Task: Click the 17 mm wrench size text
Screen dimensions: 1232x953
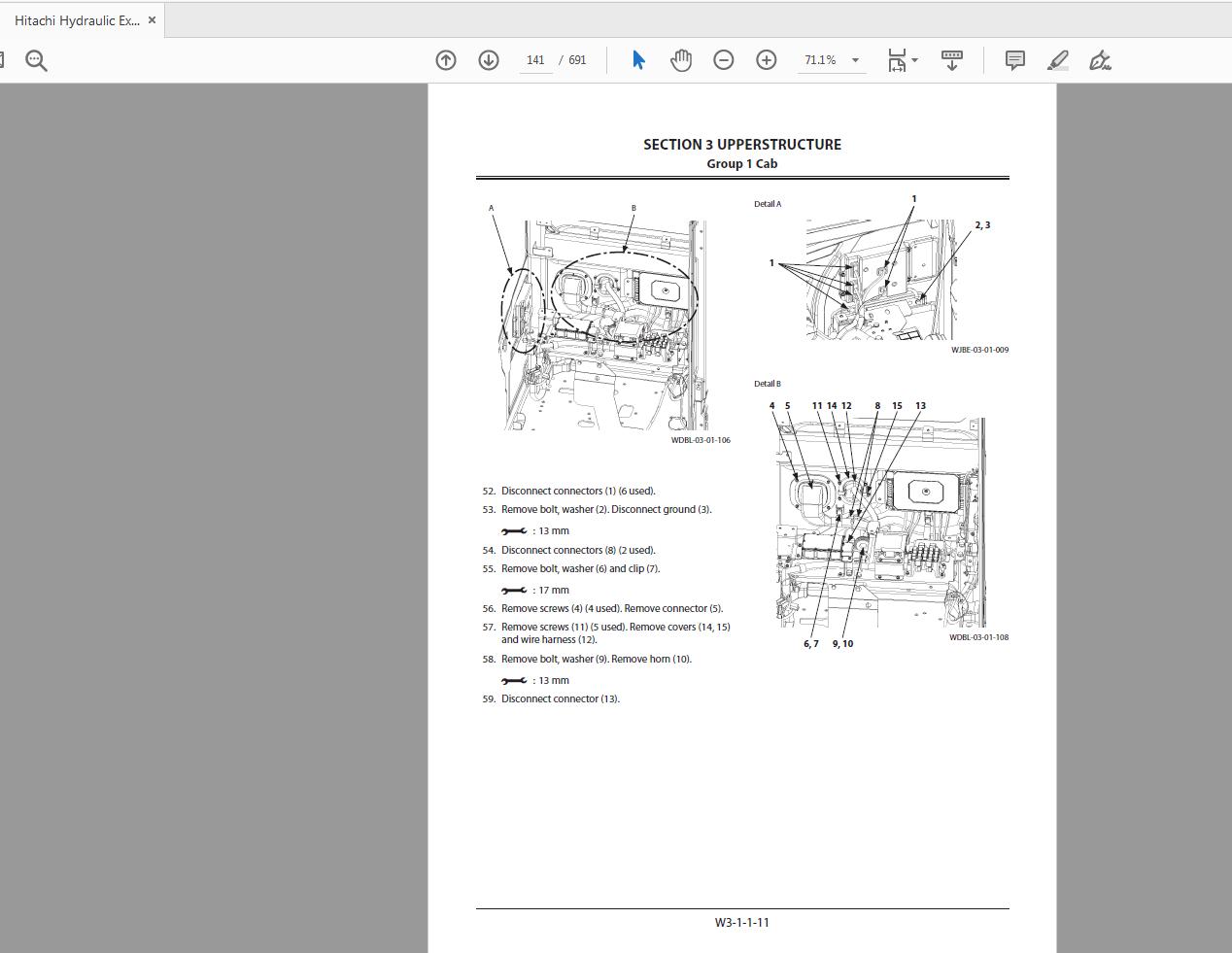Action: coord(554,591)
